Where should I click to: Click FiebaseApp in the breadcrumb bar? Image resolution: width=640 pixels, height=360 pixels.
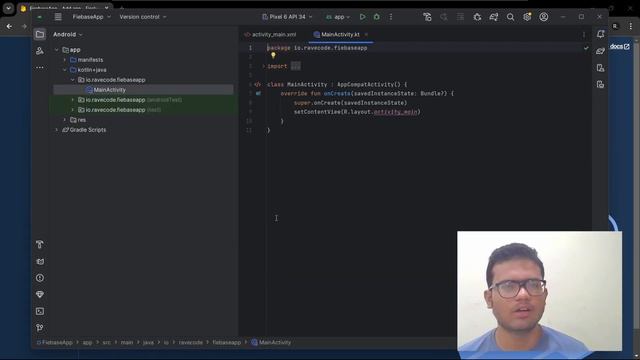(55, 342)
